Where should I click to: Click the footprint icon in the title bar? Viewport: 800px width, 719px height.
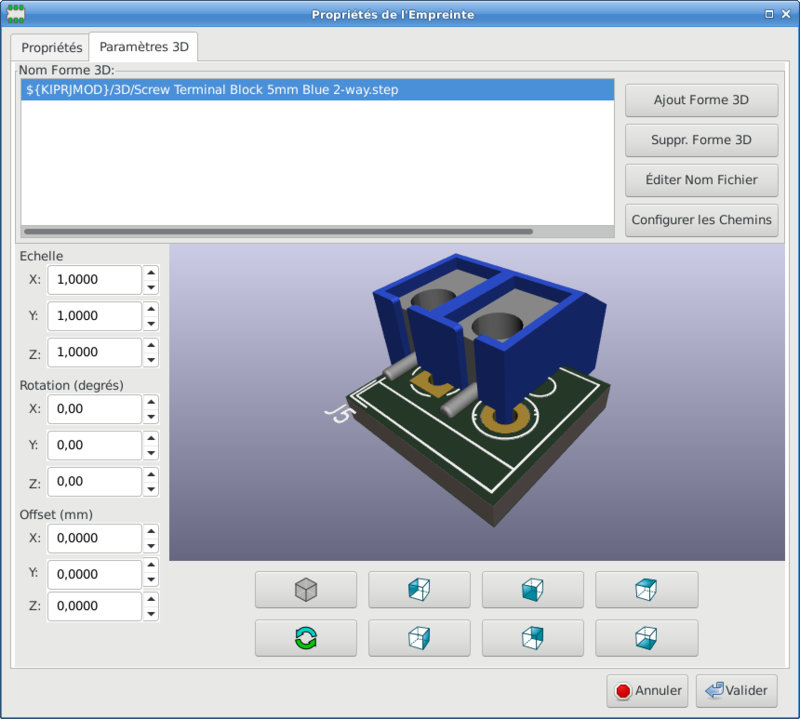click(15, 14)
